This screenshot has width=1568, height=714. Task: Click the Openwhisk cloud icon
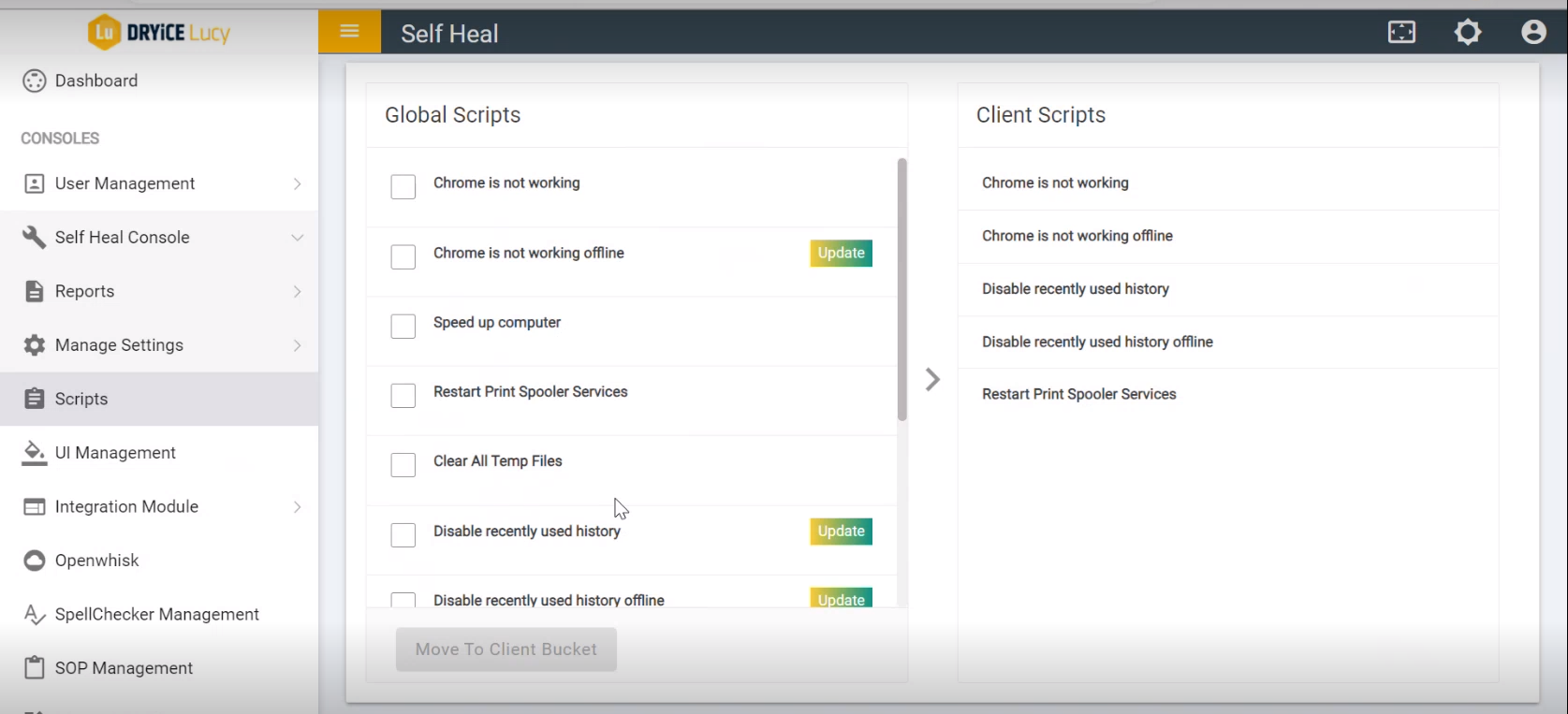pos(35,561)
